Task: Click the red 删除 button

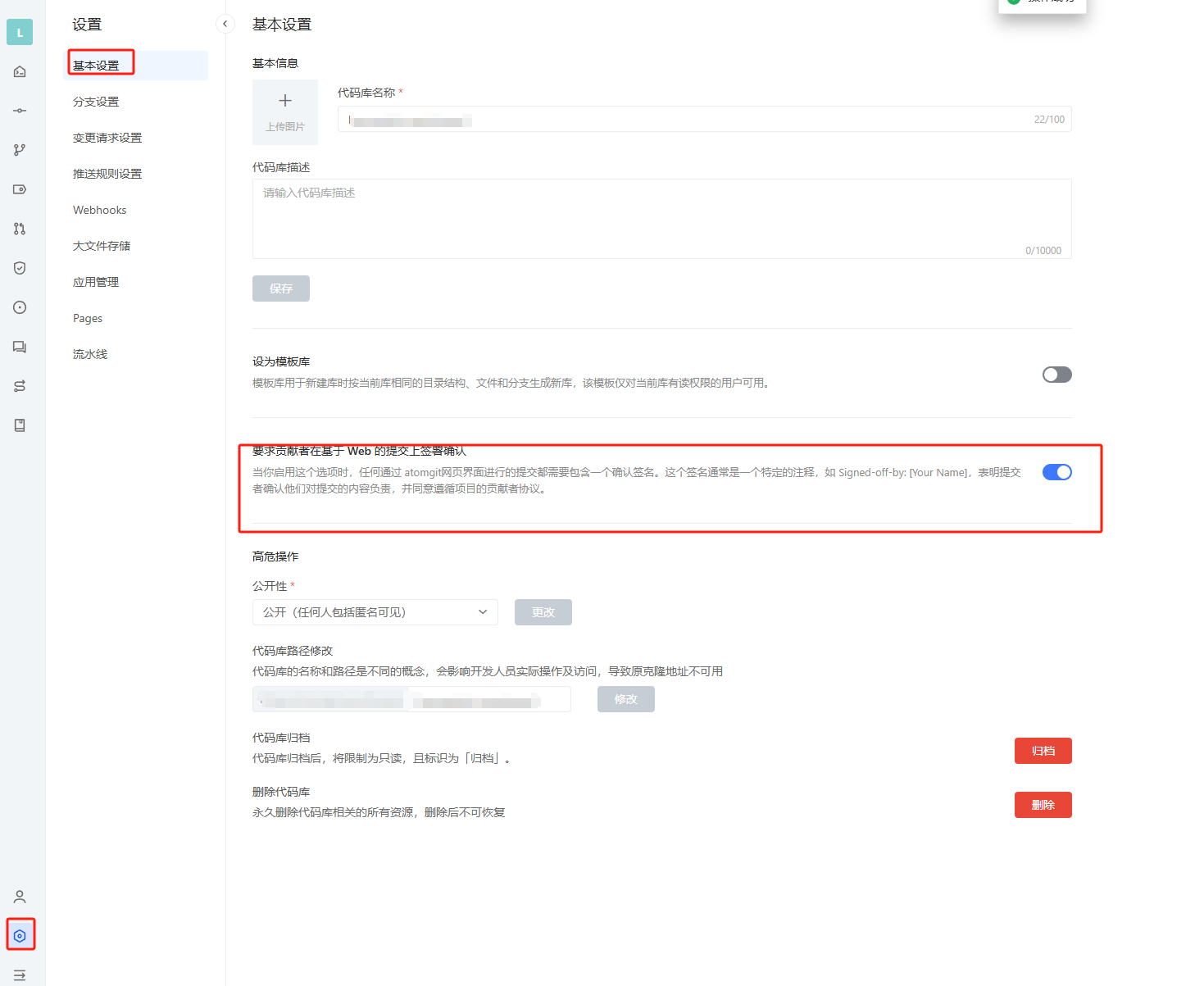Action: pyautogui.click(x=1043, y=805)
